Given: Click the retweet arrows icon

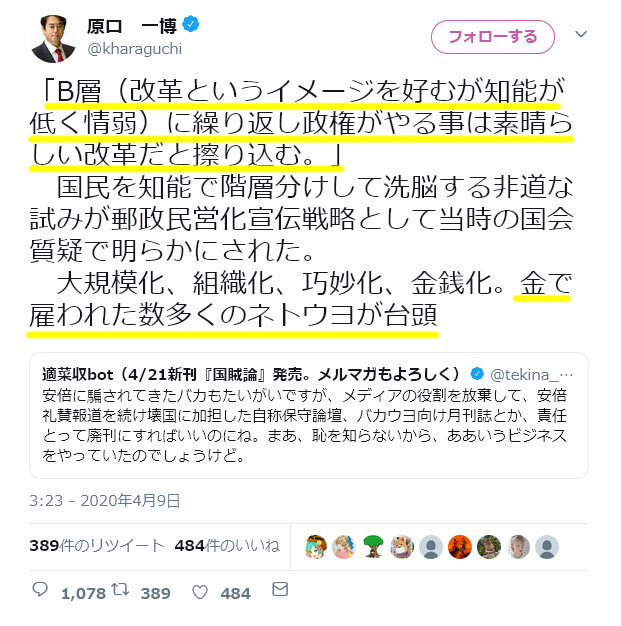Looking at the screenshot, I should 120,589.
